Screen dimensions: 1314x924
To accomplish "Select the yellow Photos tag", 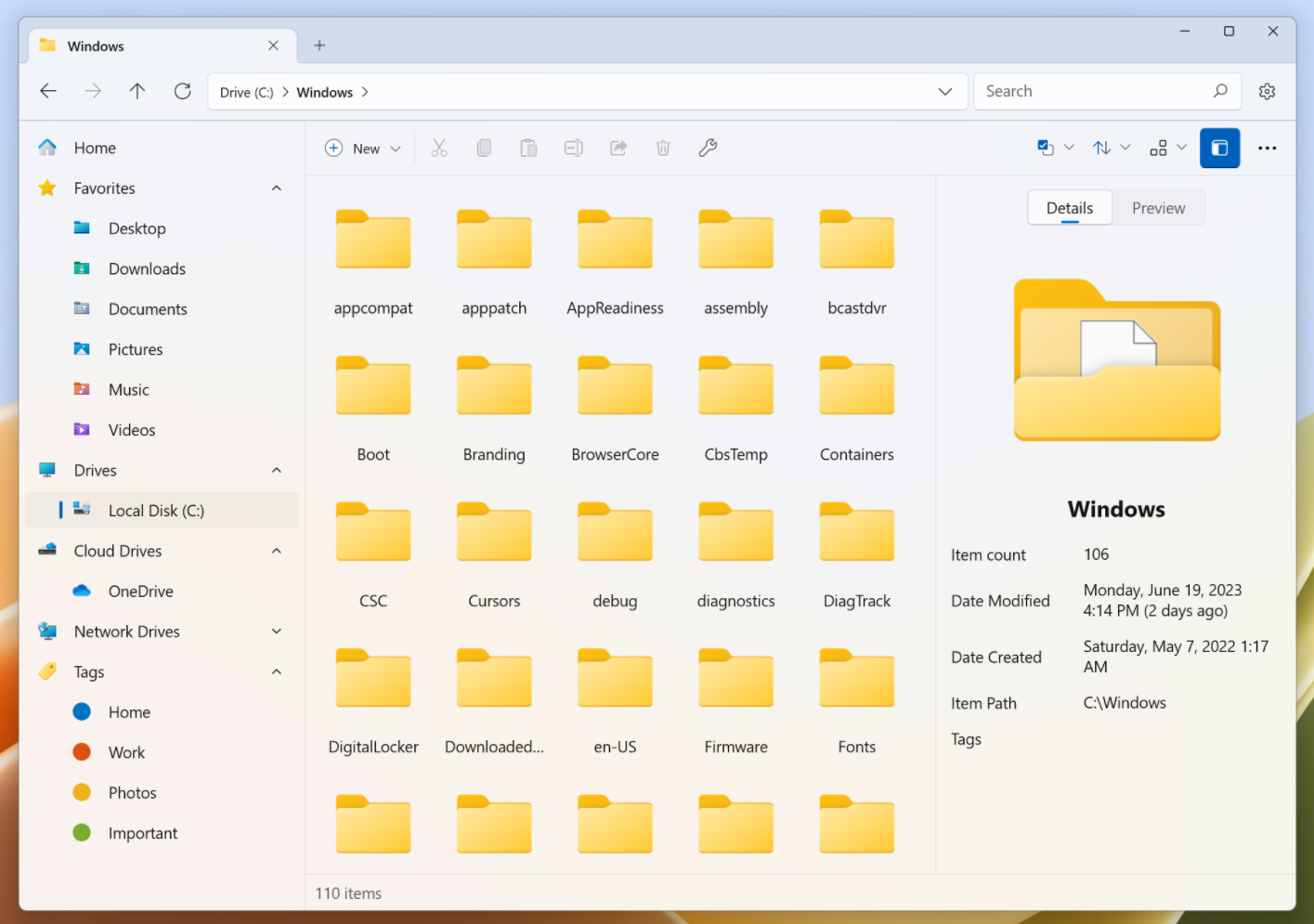I will [x=162, y=793].
